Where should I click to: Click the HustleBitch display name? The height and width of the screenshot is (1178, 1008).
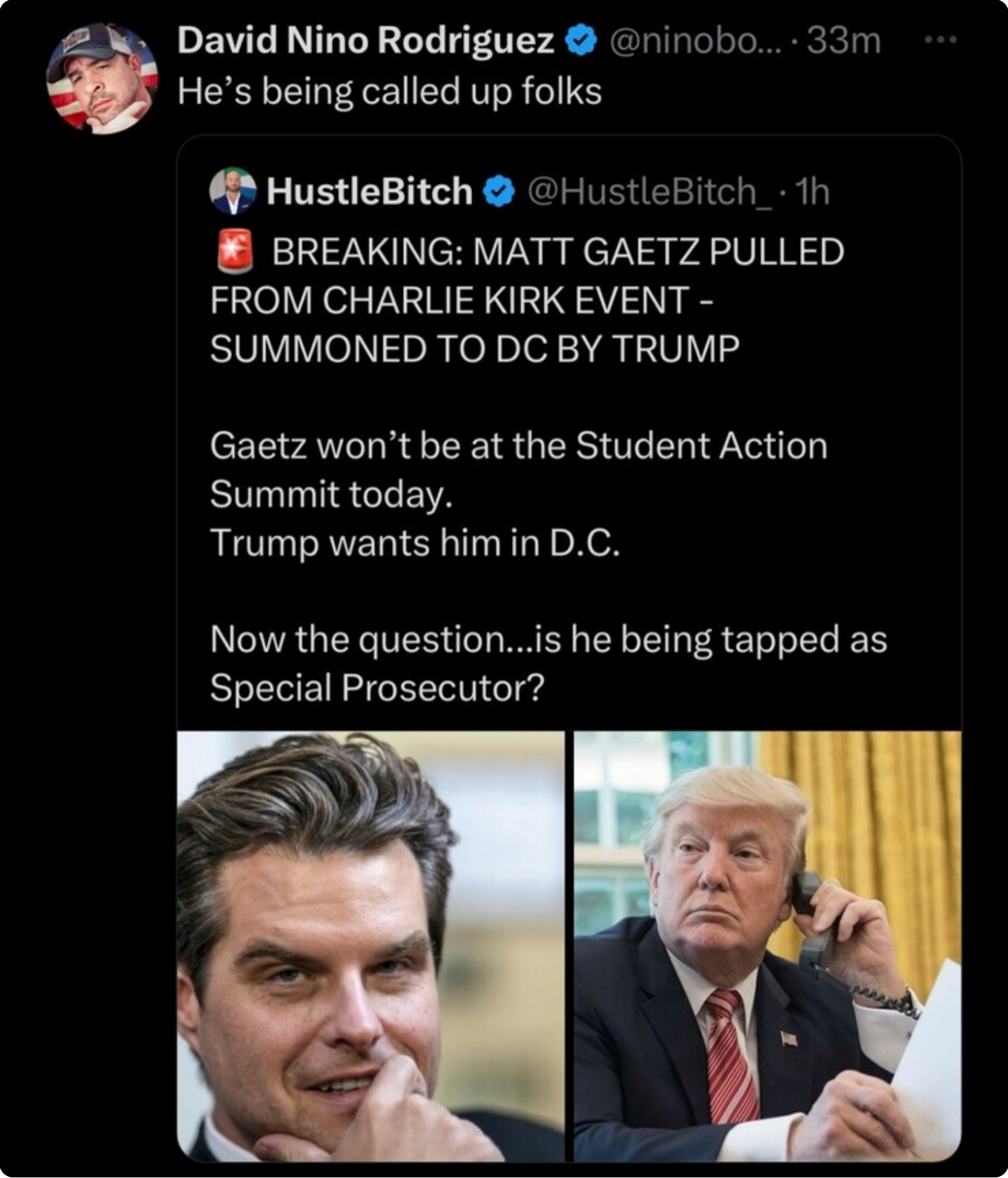coord(369,191)
